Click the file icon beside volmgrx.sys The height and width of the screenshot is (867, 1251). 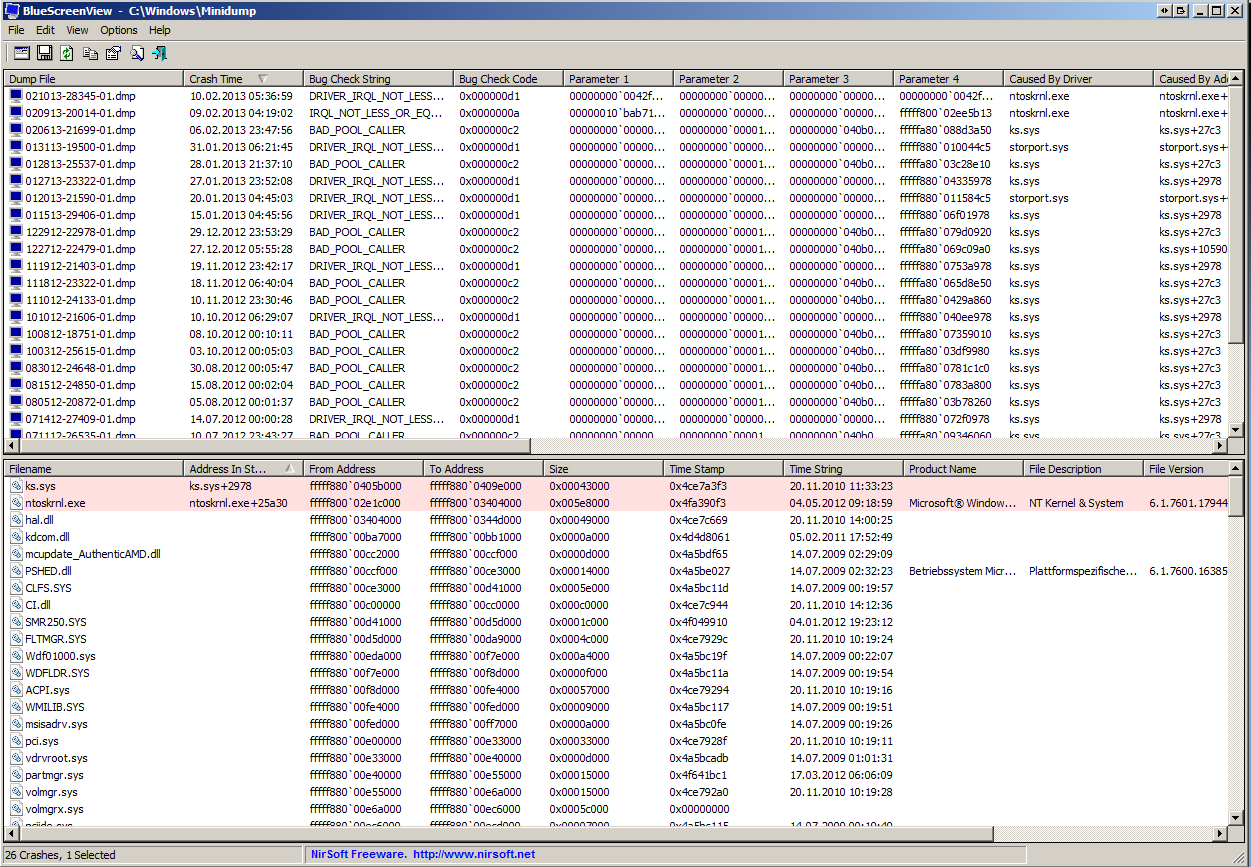tap(16, 809)
